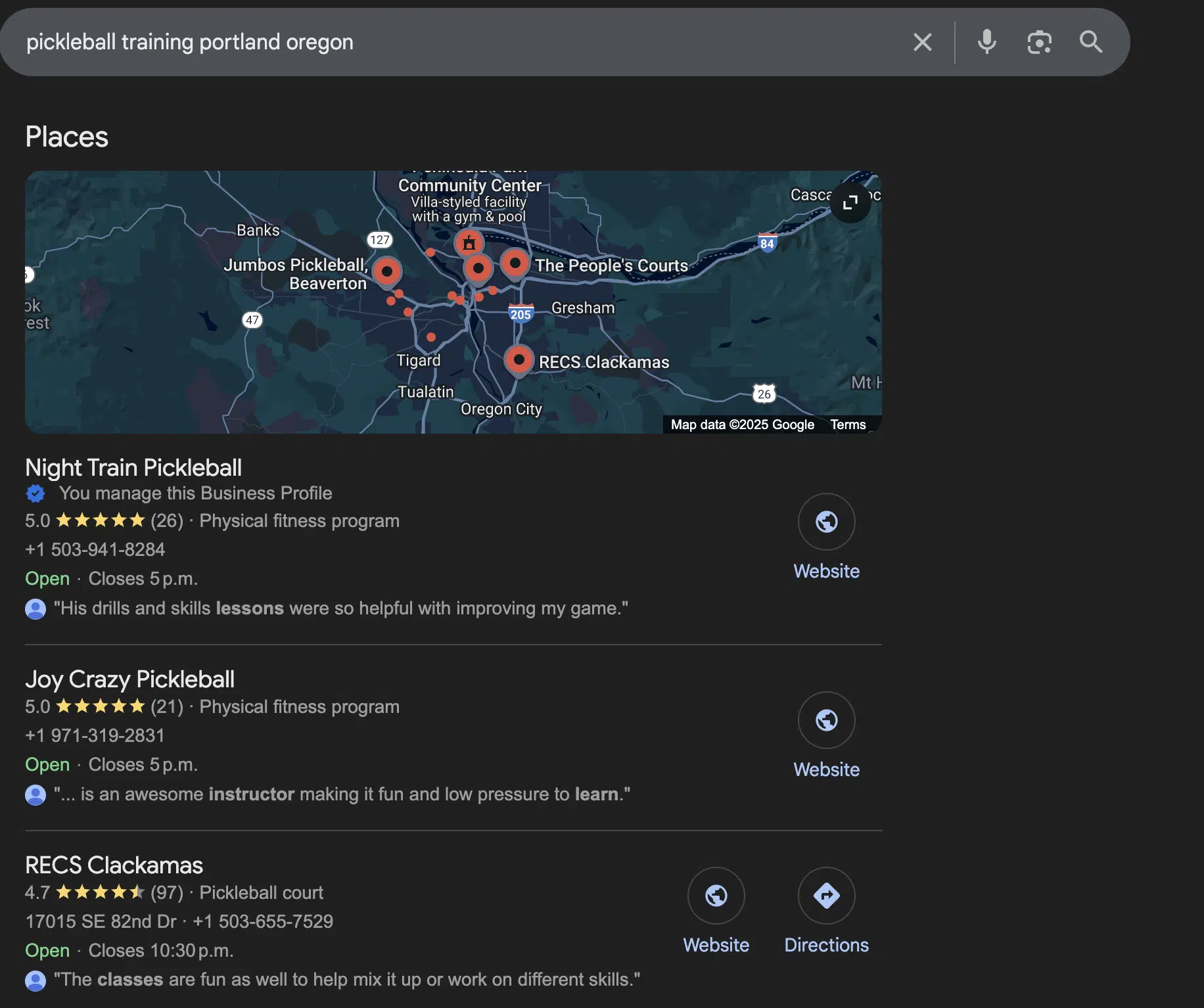Click RECS address 17015 SE 82nd Dr

click(101, 921)
